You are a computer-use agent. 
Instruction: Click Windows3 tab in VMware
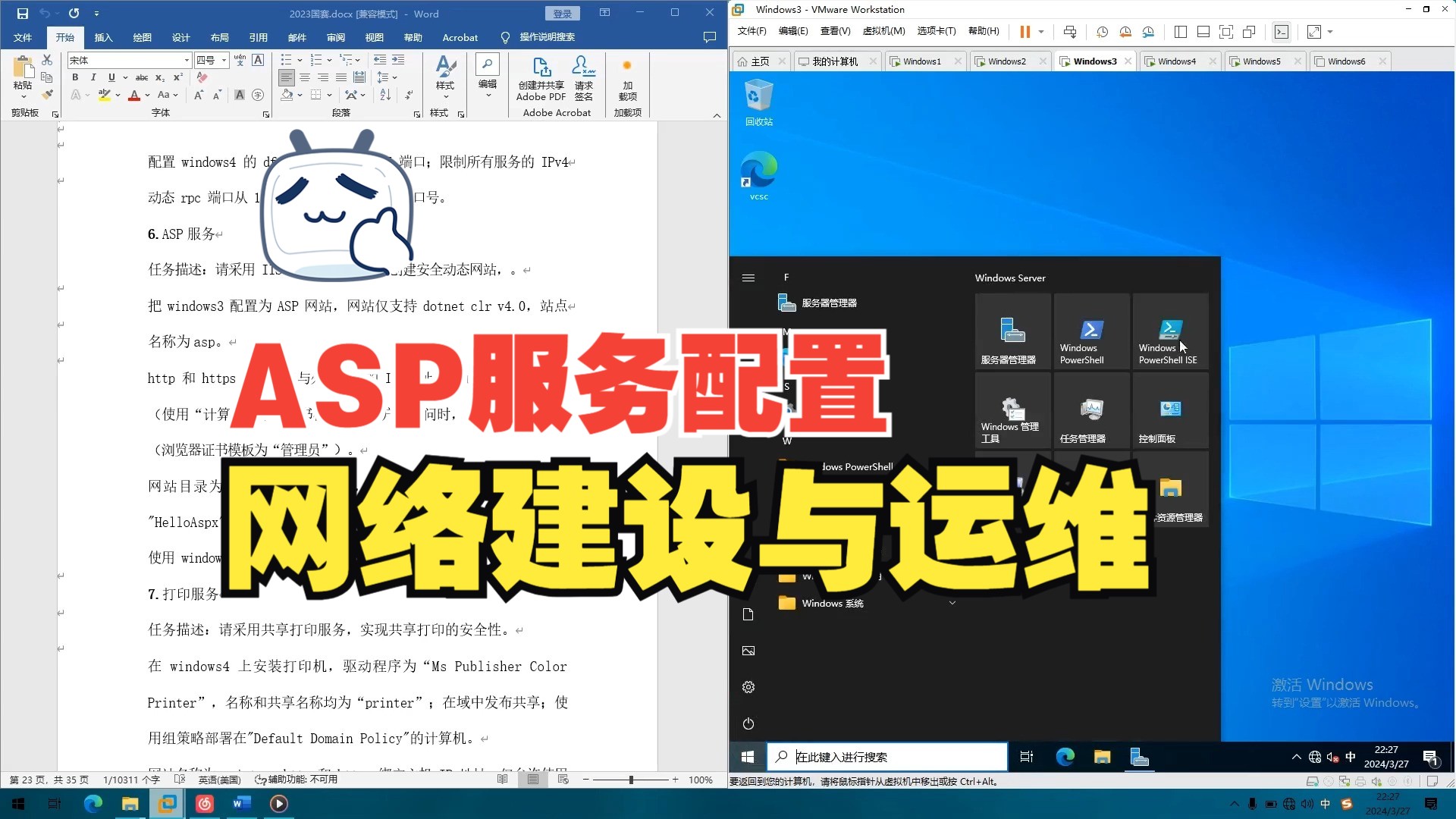coord(1094,61)
